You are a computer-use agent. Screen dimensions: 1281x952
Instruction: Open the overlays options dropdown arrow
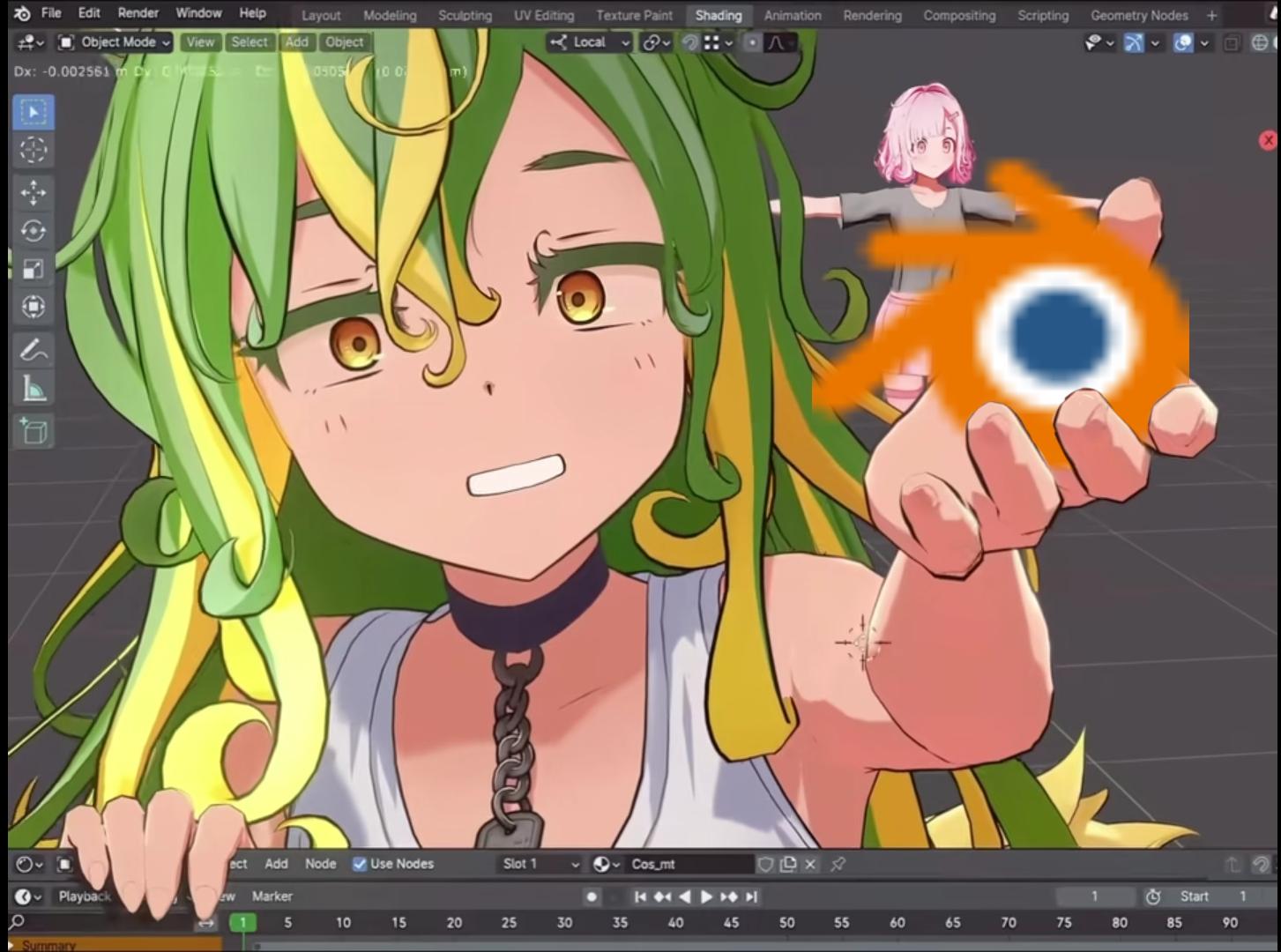pyautogui.click(x=1204, y=42)
